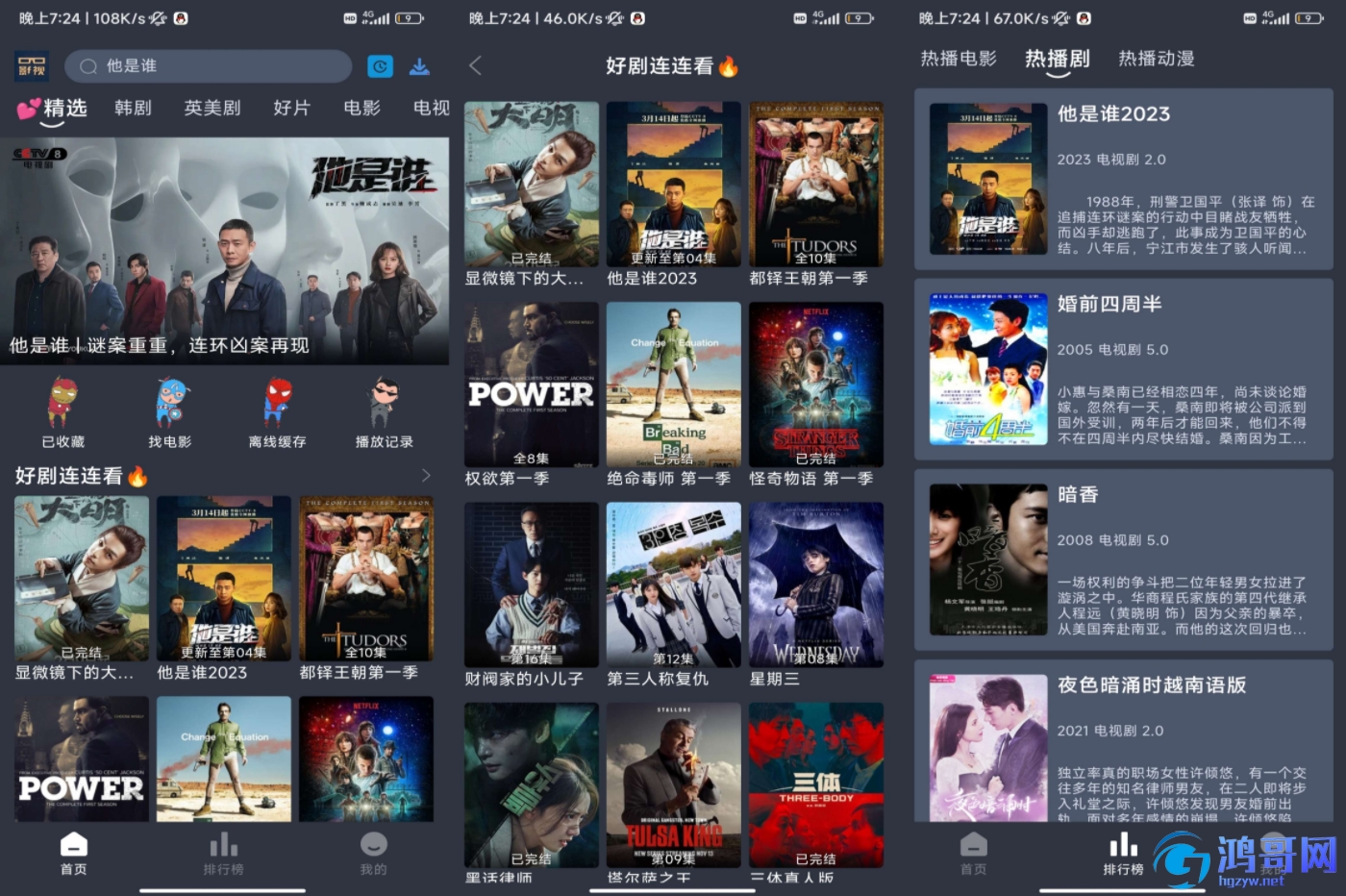
Task: Open 都铎王朝第一季 poster in middle grid
Action: click(816, 185)
